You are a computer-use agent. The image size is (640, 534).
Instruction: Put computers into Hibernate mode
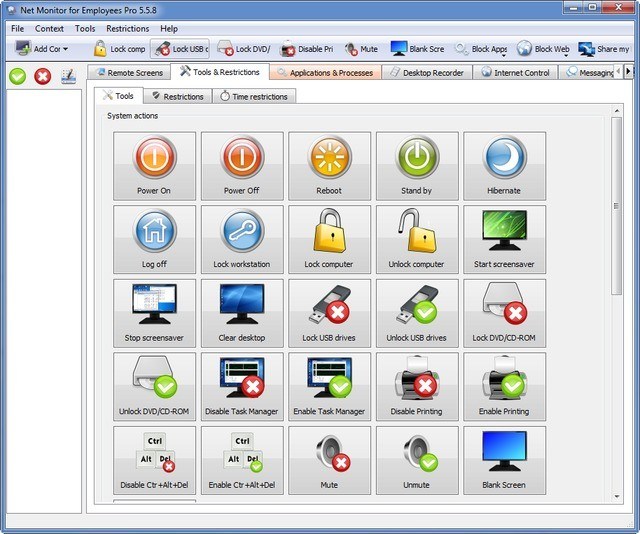(x=505, y=165)
